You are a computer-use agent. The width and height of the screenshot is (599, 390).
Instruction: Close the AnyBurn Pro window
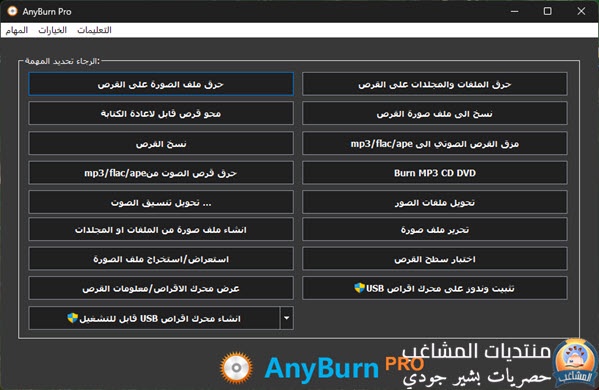pos(581,11)
